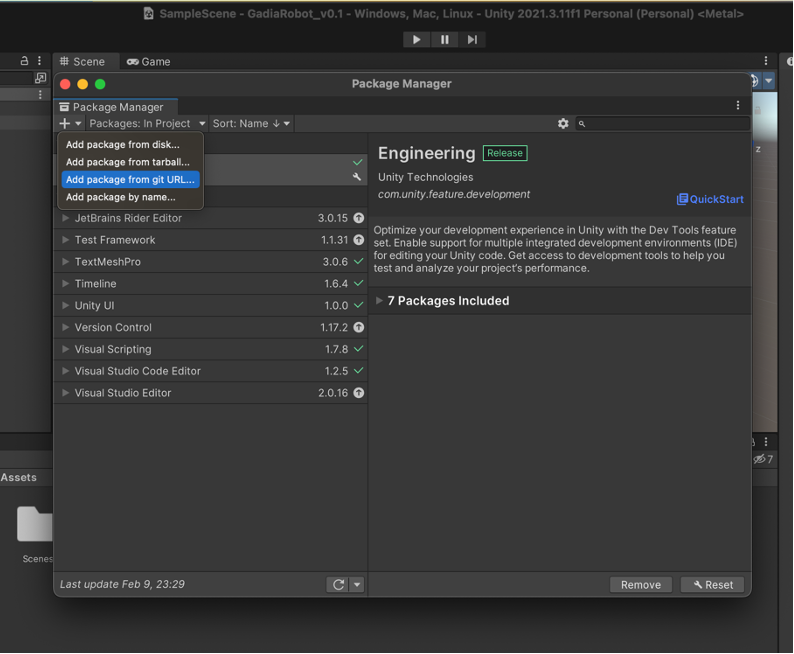Click the Assets breadcrumb label

click(x=18, y=477)
